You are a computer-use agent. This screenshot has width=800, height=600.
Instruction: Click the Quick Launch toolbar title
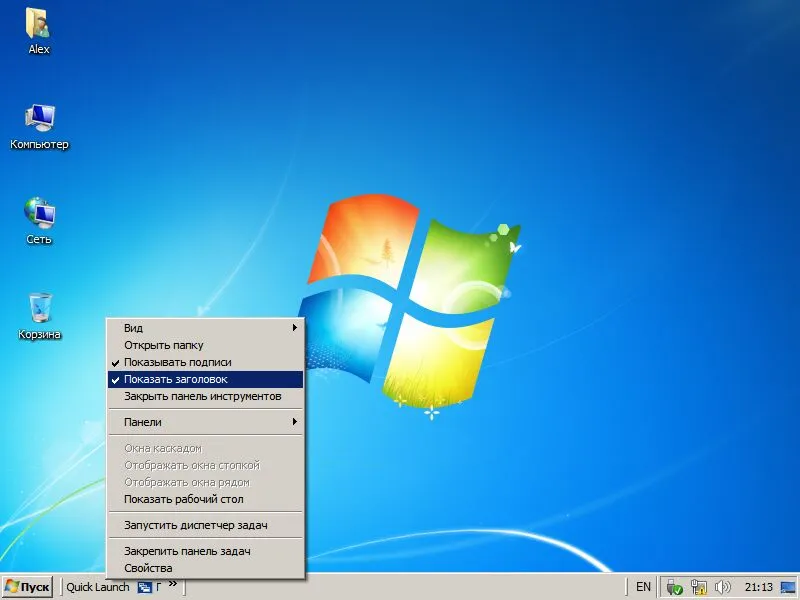(98, 587)
